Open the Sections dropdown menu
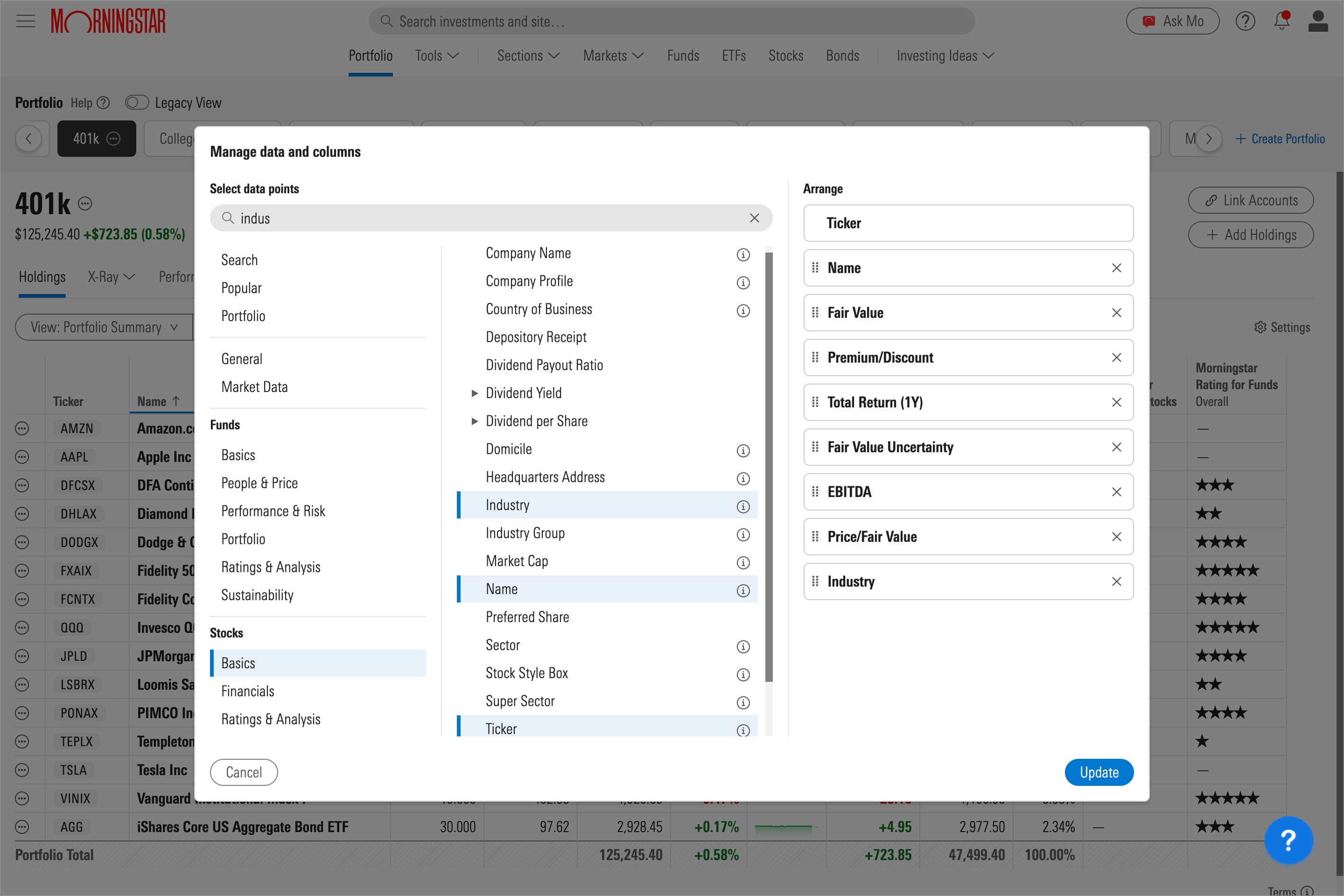1344x896 pixels. point(528,56)
